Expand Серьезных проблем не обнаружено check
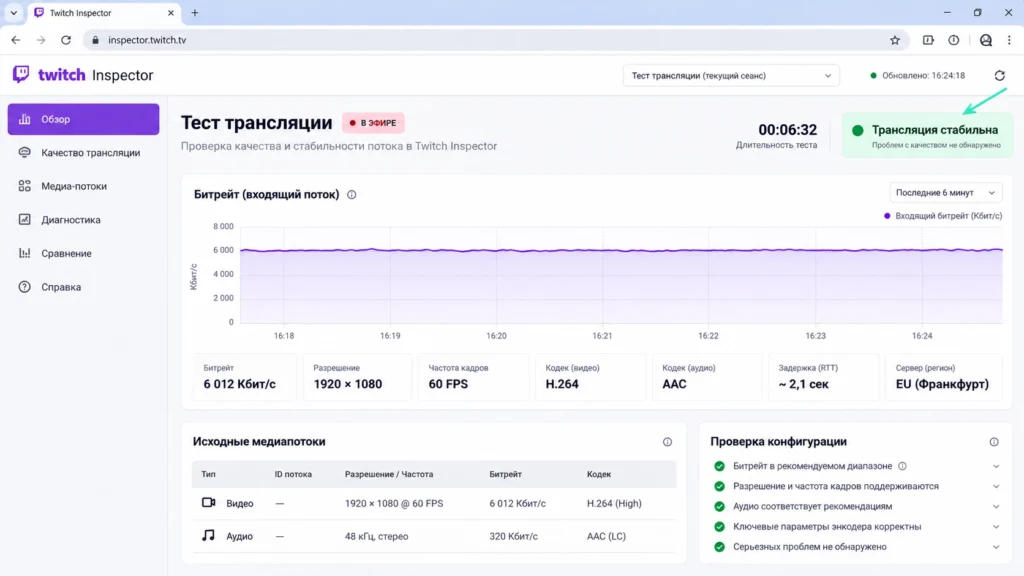1024x576 pixels. [995, 547]
